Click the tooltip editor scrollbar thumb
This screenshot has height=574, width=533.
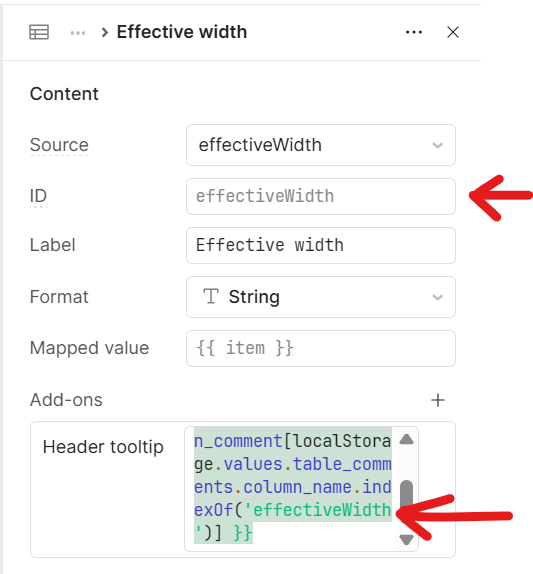[406, 495]
